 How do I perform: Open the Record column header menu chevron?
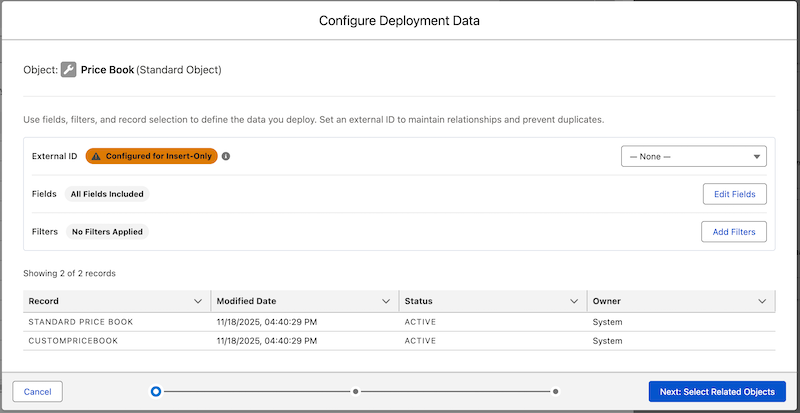(x=198, y=301)
